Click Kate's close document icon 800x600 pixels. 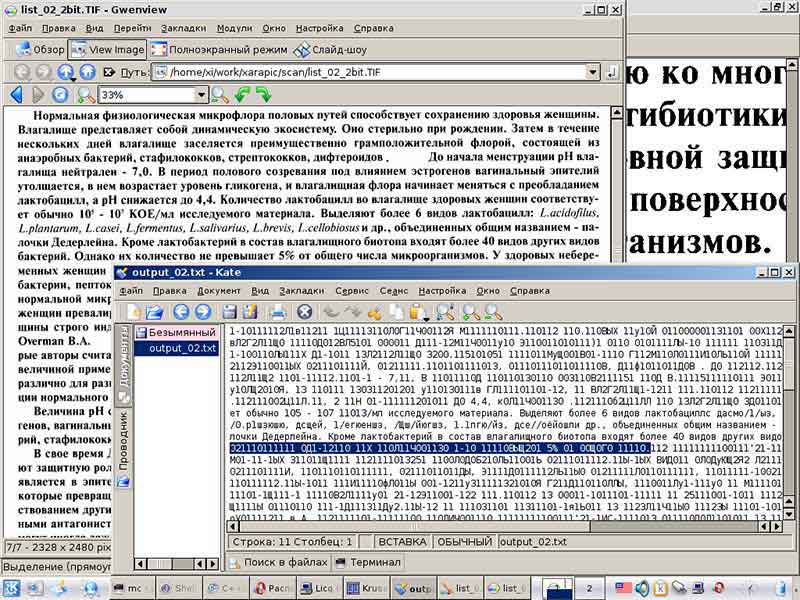click(305, 313)
